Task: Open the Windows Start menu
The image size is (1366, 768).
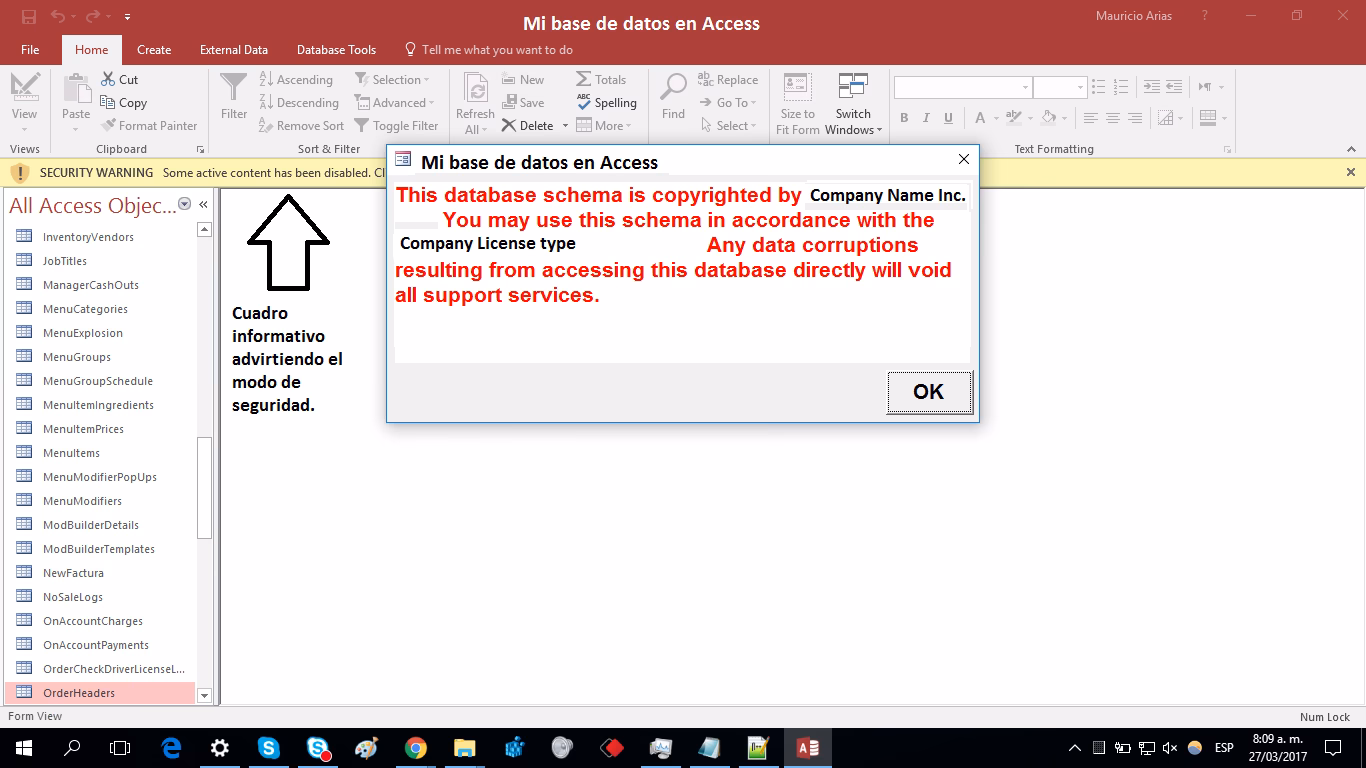Action: point(23,748)
